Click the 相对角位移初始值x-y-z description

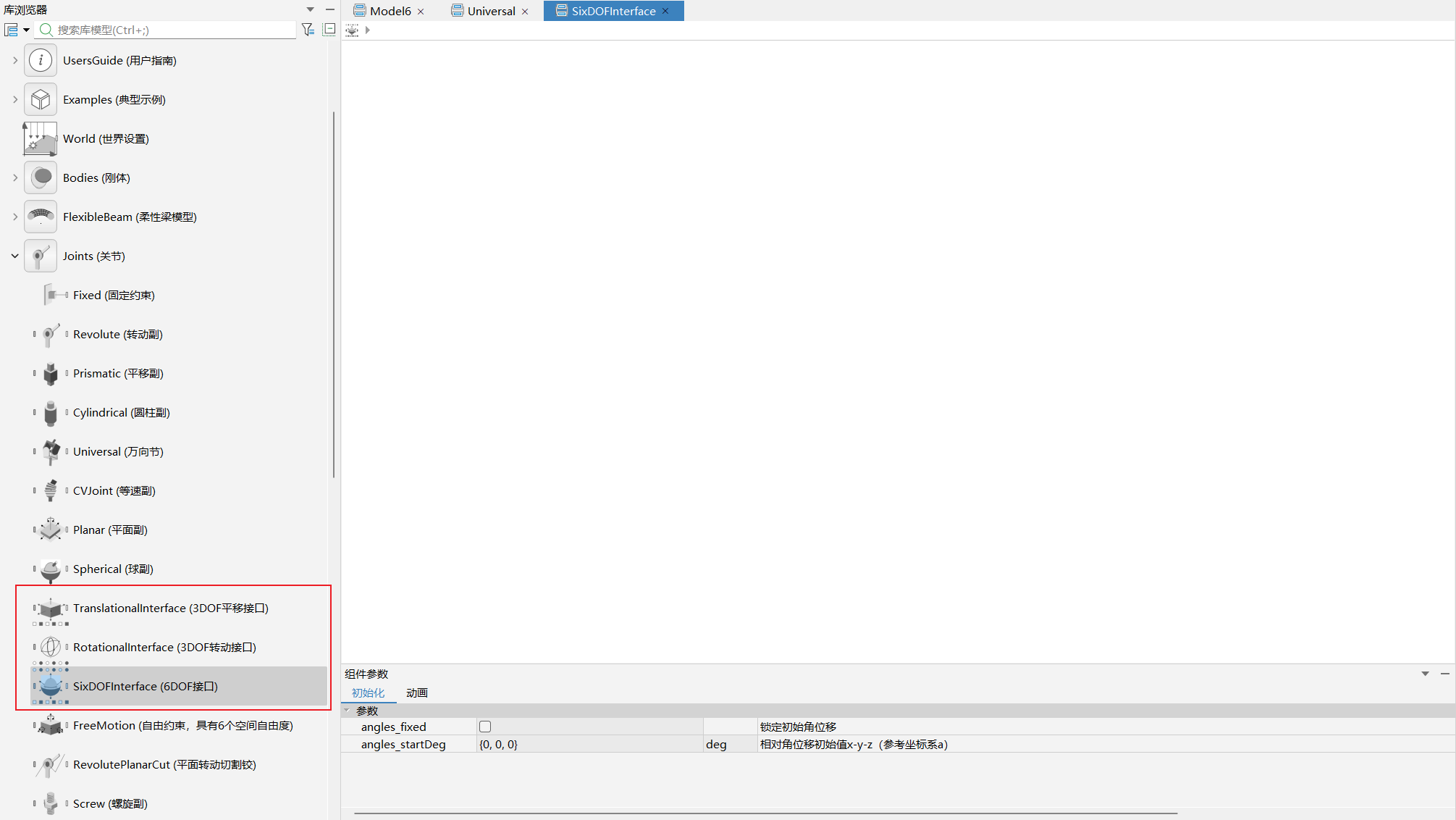tap(854, 744)
